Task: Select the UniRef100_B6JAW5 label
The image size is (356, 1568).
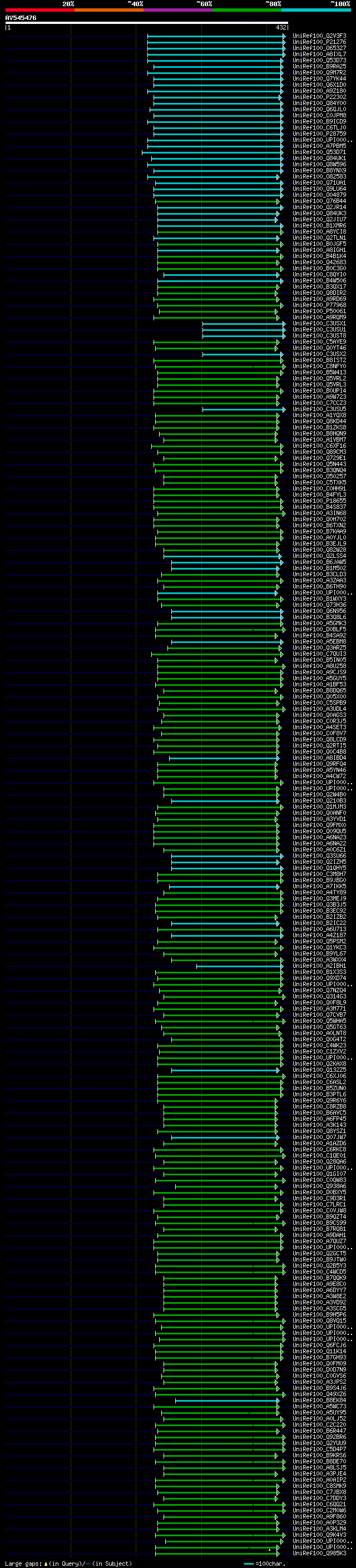Action: point(319,562)
